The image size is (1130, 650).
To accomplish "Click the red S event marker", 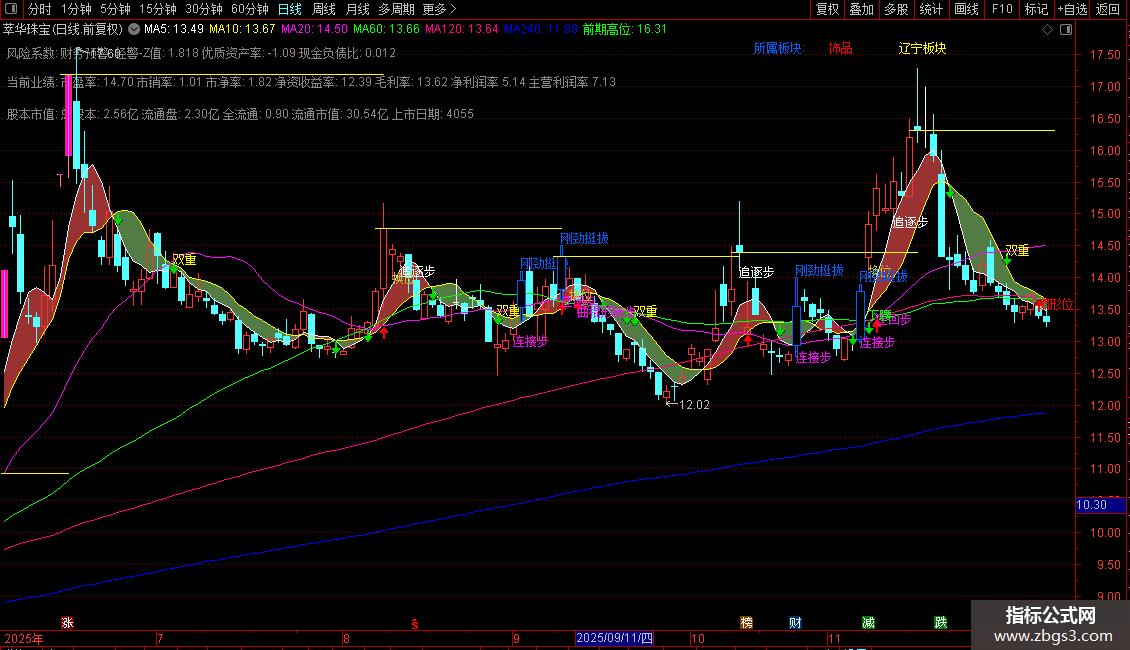I will tap(414, 624).
